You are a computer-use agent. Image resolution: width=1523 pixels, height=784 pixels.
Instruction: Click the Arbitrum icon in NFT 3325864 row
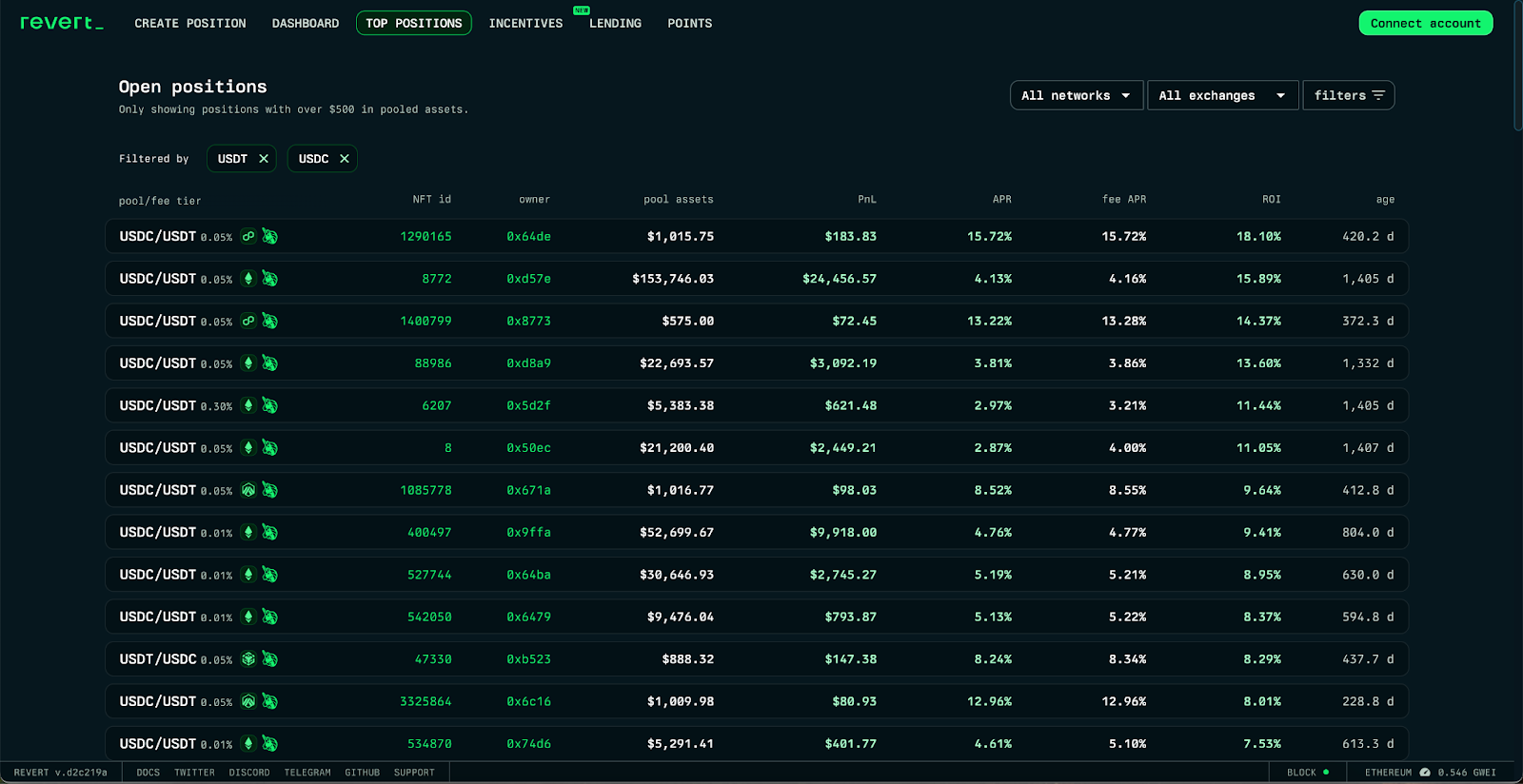(248, 701)
